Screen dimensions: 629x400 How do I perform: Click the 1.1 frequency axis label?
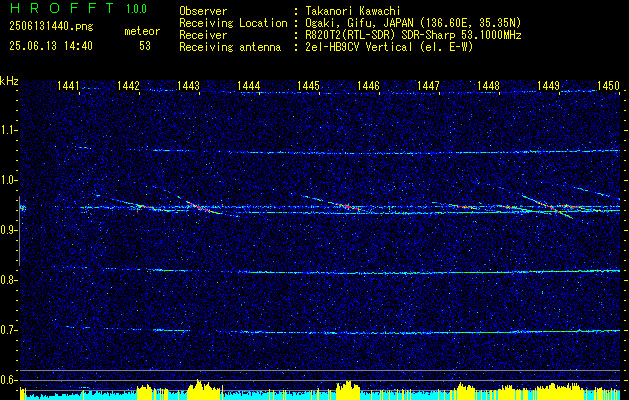coord(8,130)
